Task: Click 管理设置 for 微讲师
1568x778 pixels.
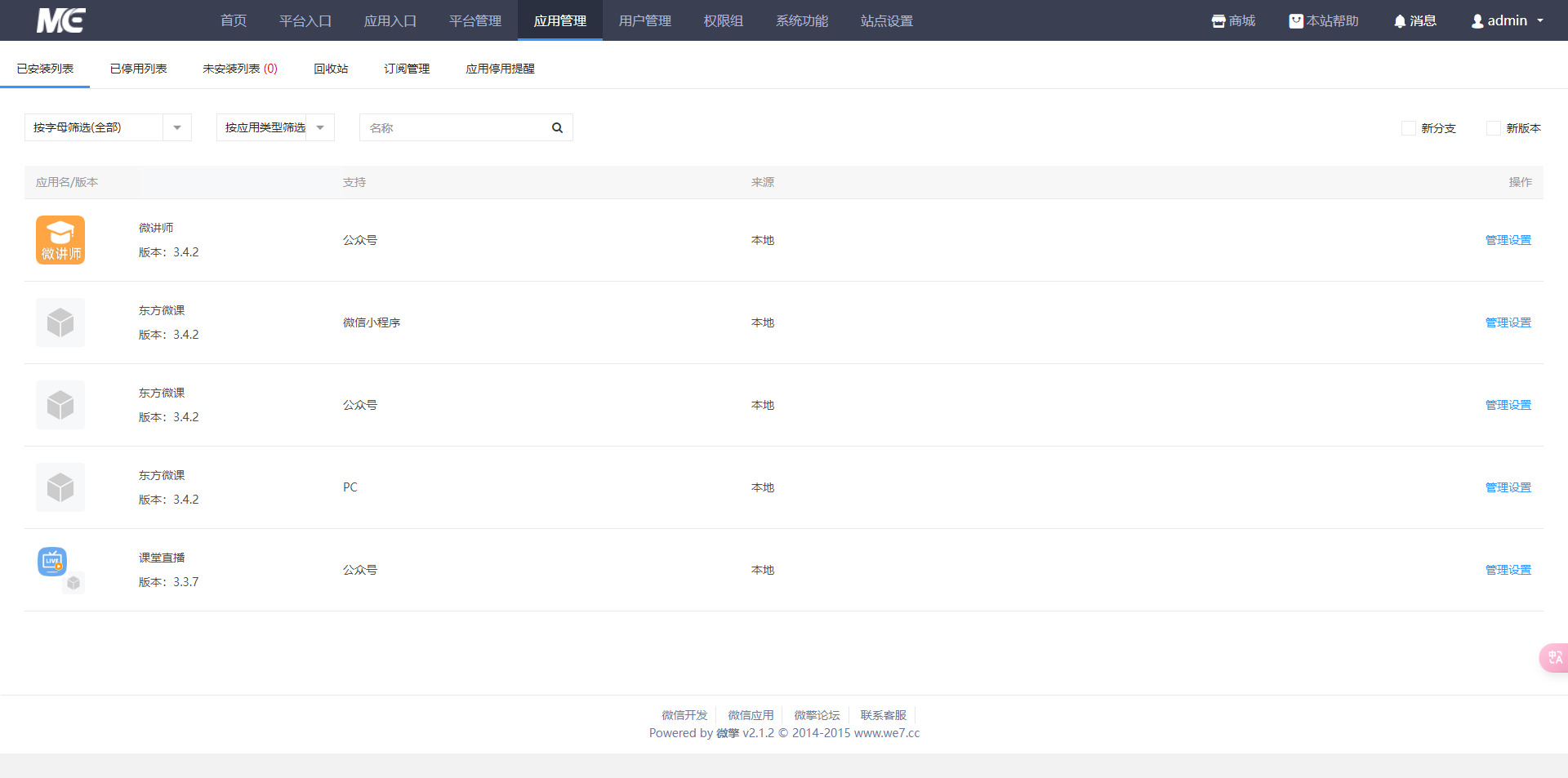Action: pos(1508,240)
